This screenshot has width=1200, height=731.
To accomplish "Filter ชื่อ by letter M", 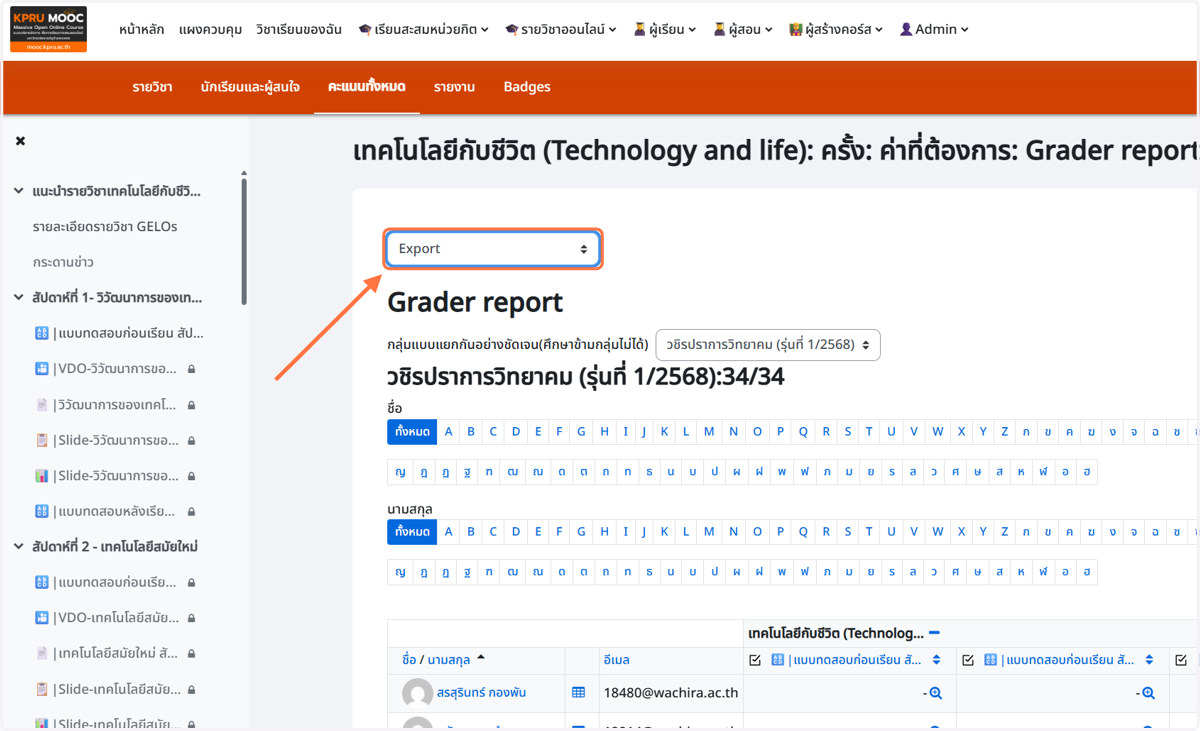I will [x=709, y=431].
